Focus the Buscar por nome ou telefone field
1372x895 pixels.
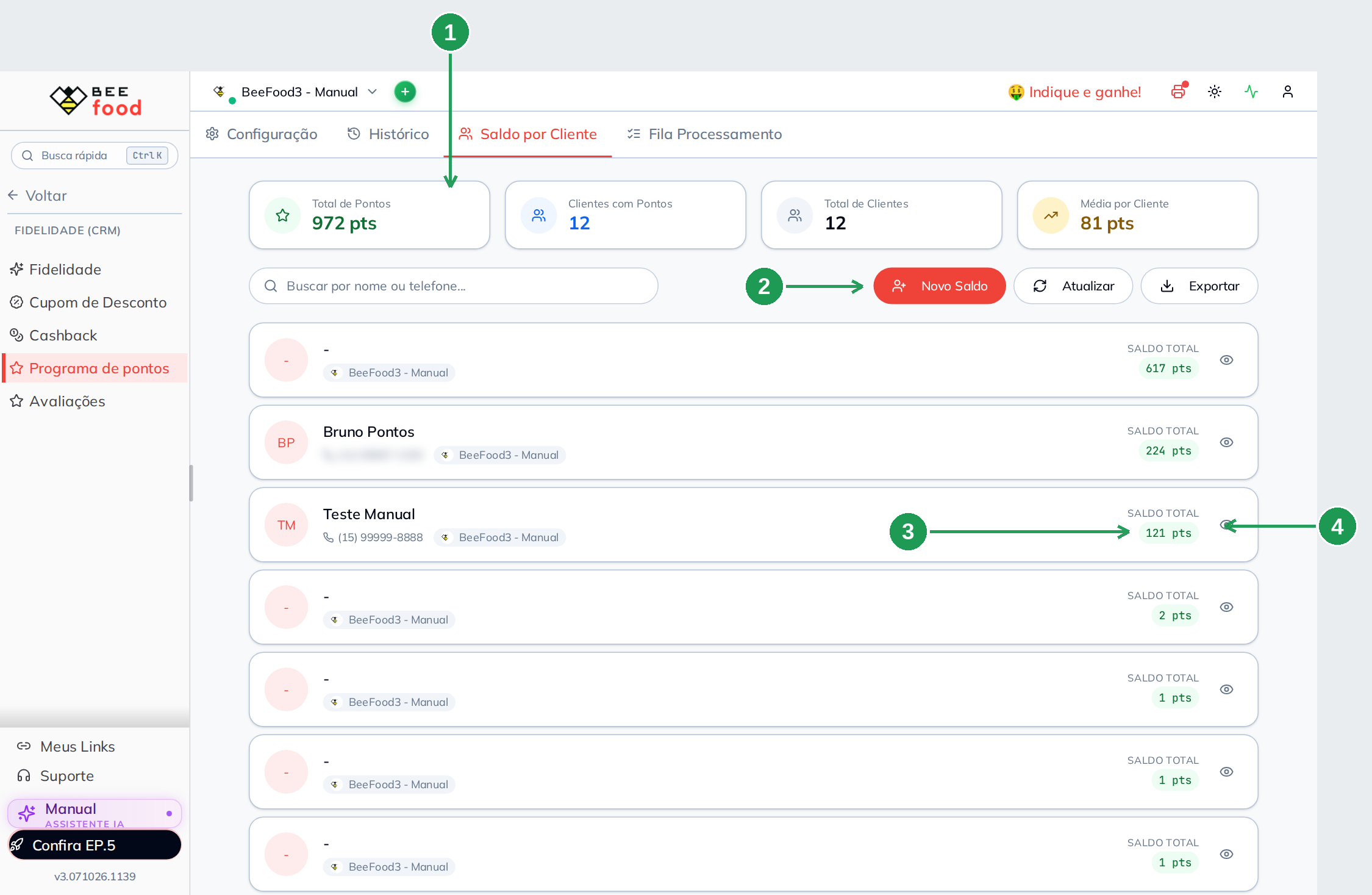(453, 286)
